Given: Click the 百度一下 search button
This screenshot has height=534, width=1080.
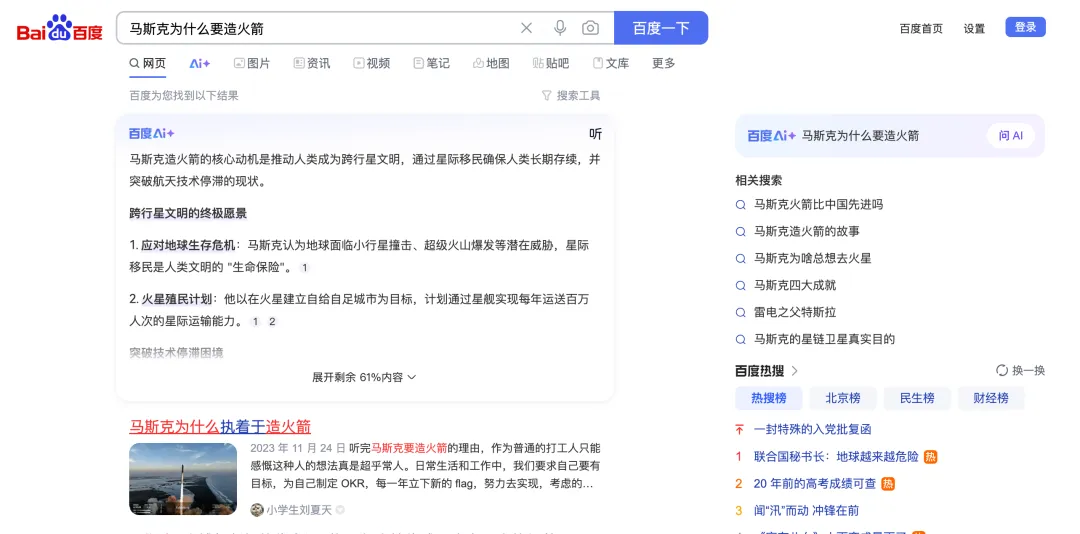Looking at the screenshot, I should (x=661, y=28).
